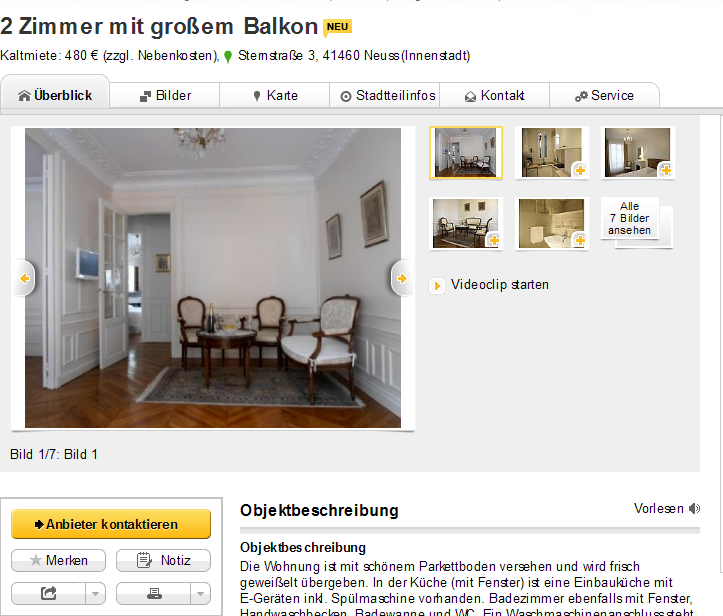Click the share icon button
The height and width of the screenshot is (616, 723).
tap(48, 593)
